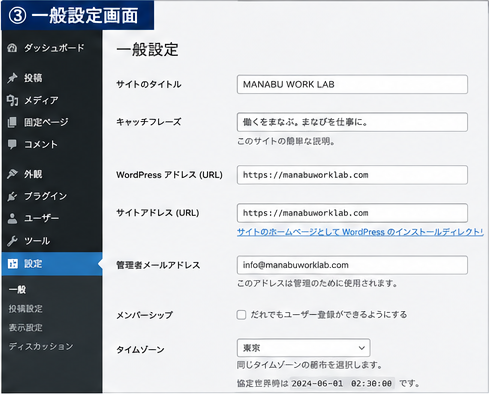The height and width of the screenshot is (394, 489).
Task: Click the speech bubble icon beside コメント
Action: (12, 144)
